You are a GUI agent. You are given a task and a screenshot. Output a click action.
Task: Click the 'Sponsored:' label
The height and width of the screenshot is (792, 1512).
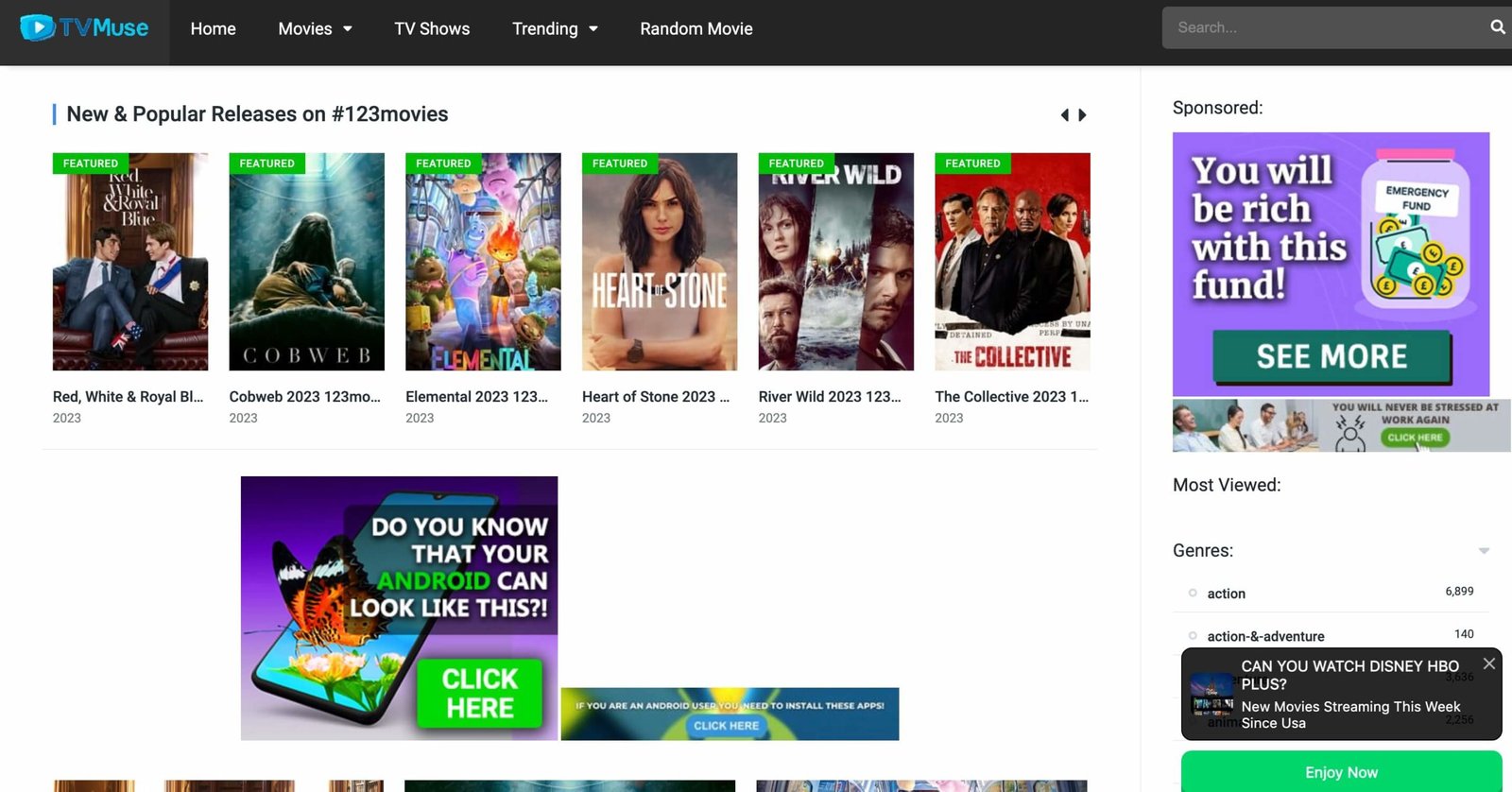click(1217, 108)
